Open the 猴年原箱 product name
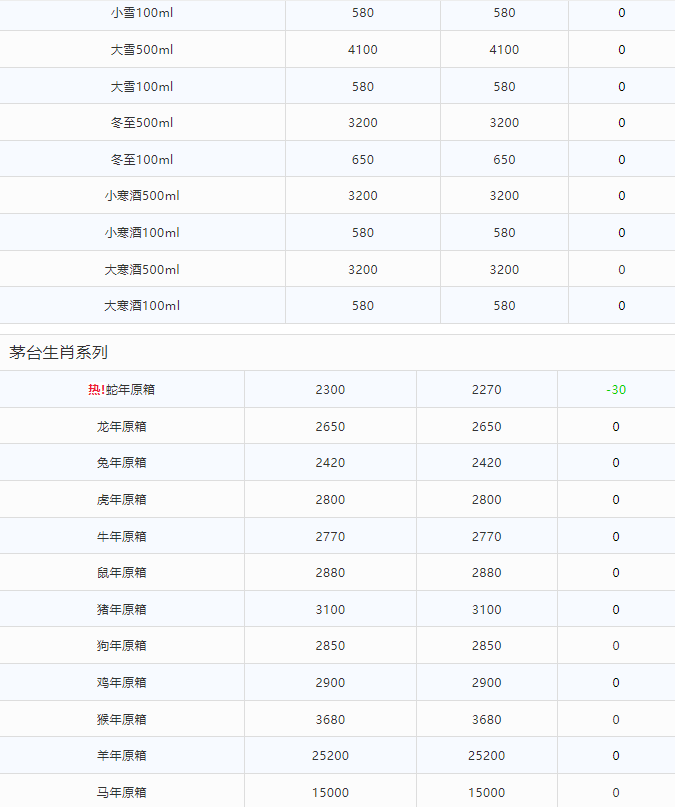The width and height of the screenshot is (675, 807). point(122,720)
